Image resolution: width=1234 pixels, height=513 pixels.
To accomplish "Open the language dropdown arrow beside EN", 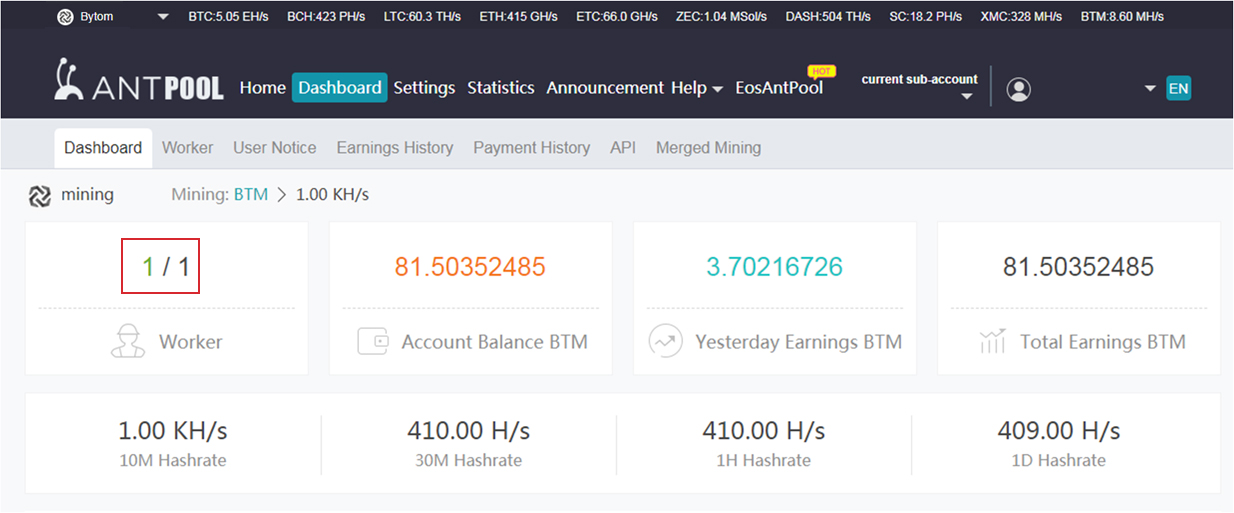I will coord(1150,89).
